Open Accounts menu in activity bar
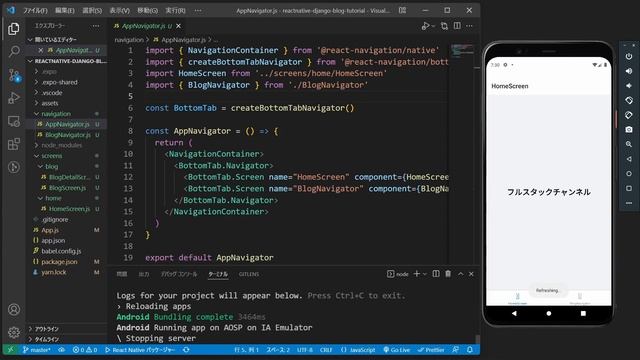The width and height of the screenshot is (640, 360). point(13,310)
